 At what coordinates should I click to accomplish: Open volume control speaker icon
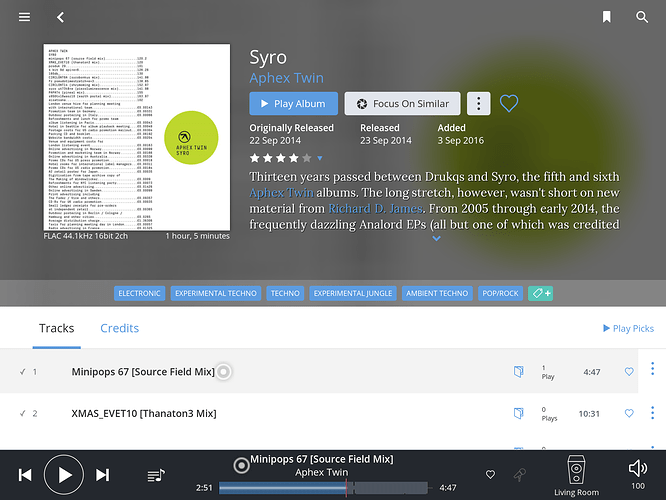point(638,469)
